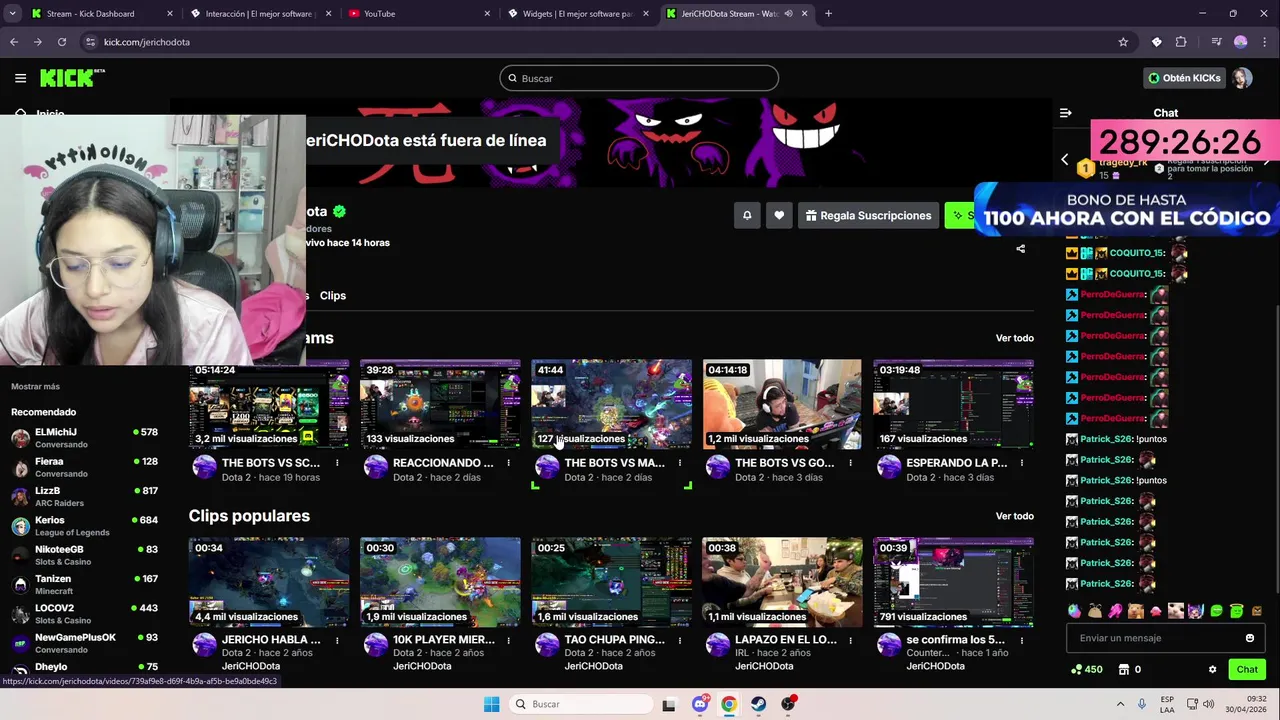Click the green KICK logo
The image size is (1280, 720).
click(72, 78)
